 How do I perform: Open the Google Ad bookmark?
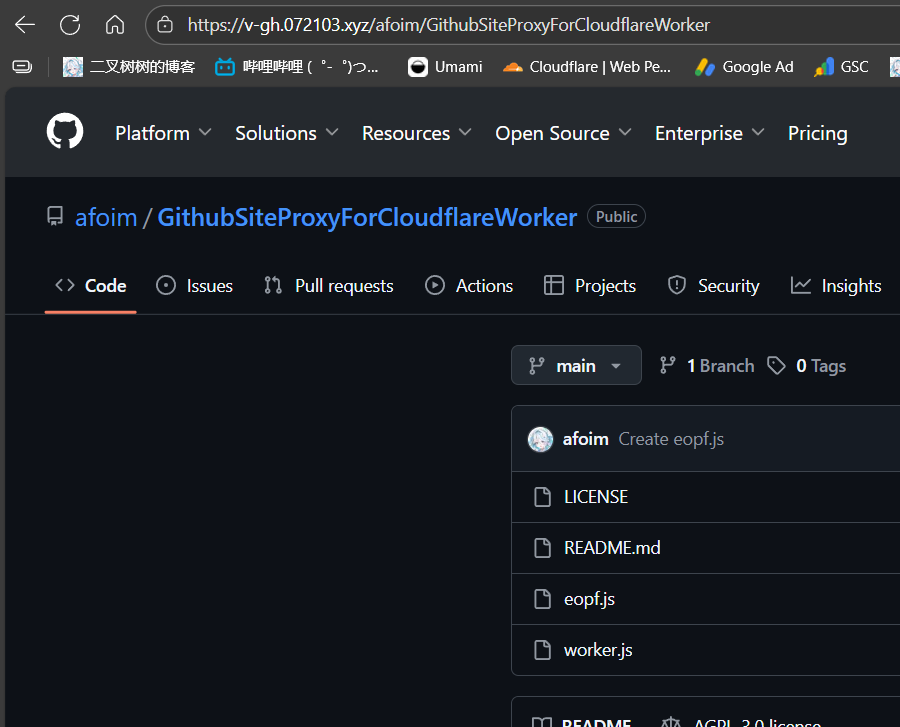744,67
